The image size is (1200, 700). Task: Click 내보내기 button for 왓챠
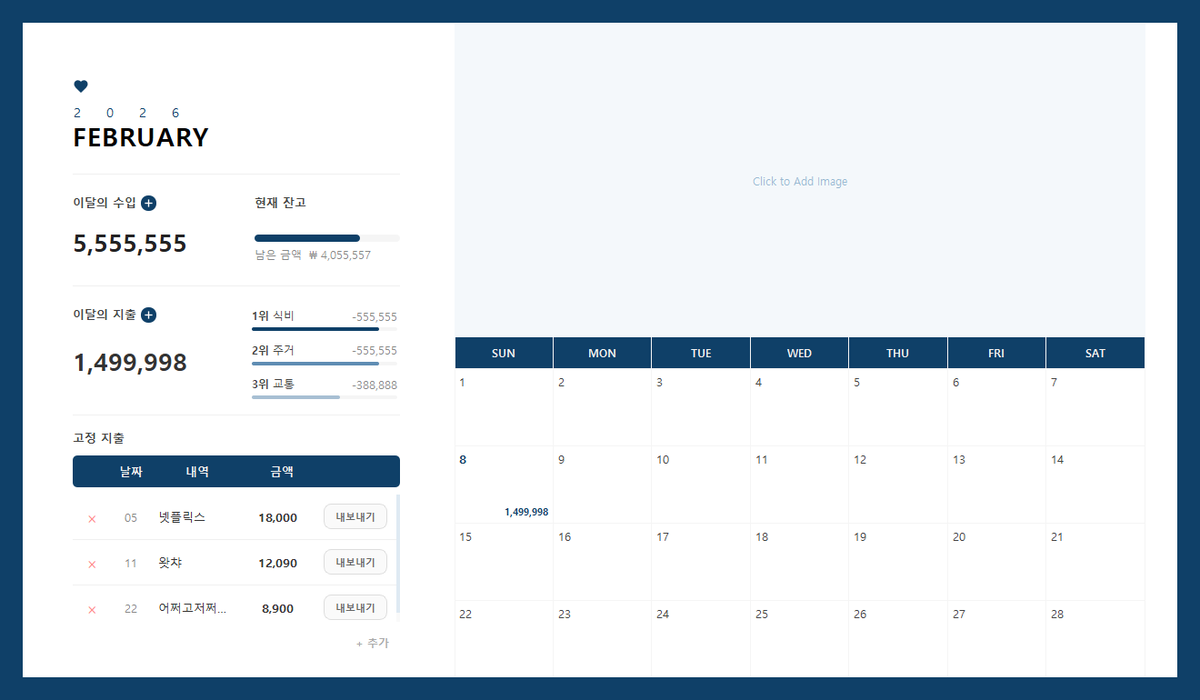[355, 562]
